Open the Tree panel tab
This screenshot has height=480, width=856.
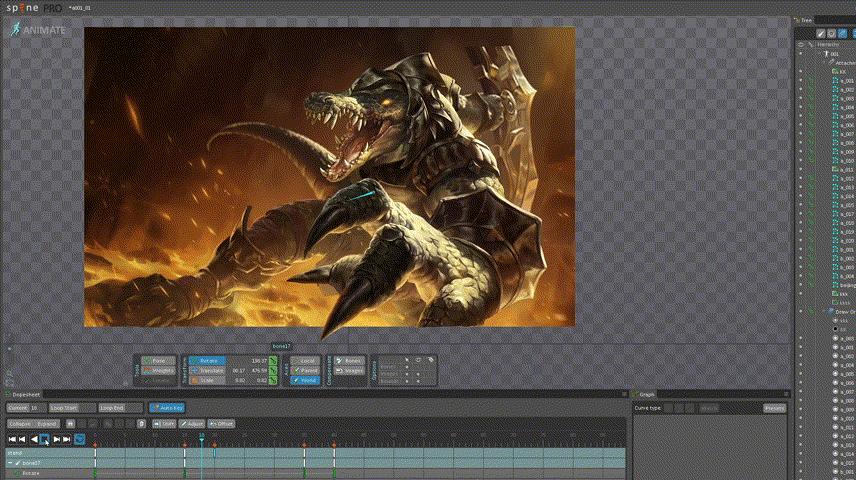(805, 19)
